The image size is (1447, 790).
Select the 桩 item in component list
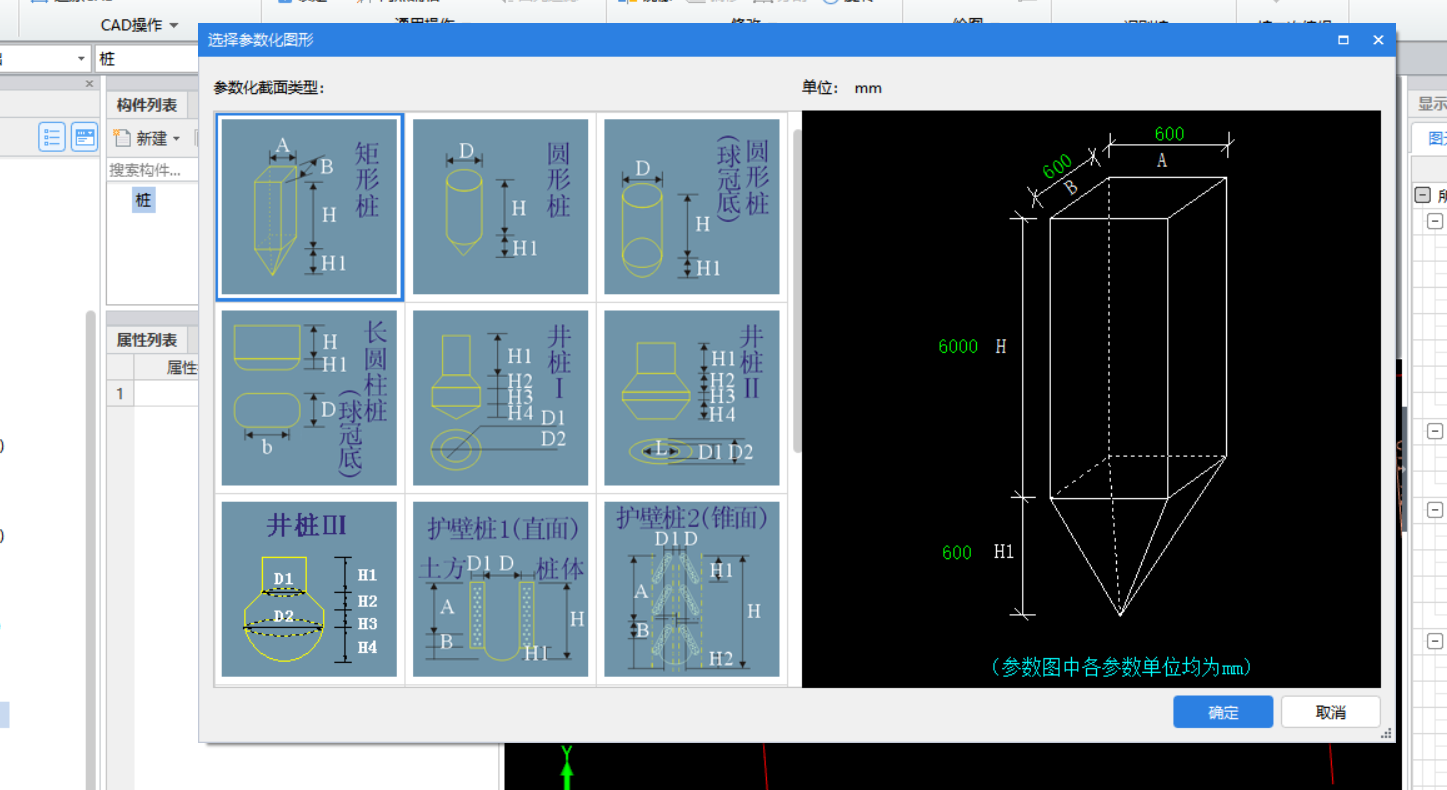(x=144, y=200)
